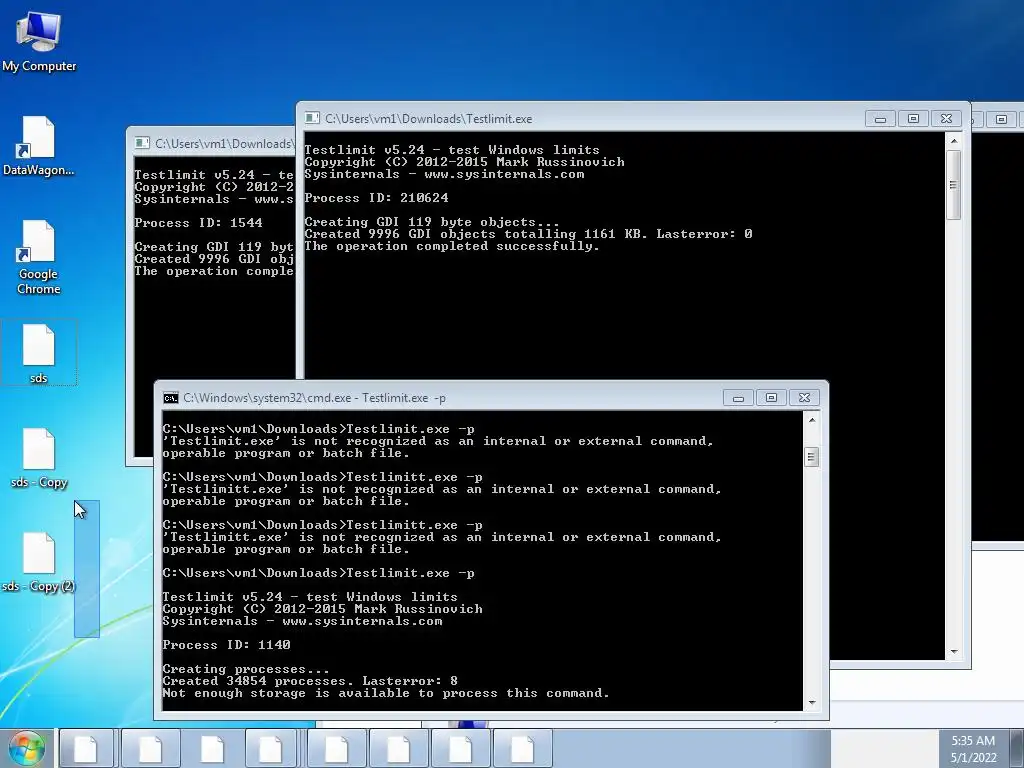Click 'Creating processes...' line in cmd window

(246, 669)
